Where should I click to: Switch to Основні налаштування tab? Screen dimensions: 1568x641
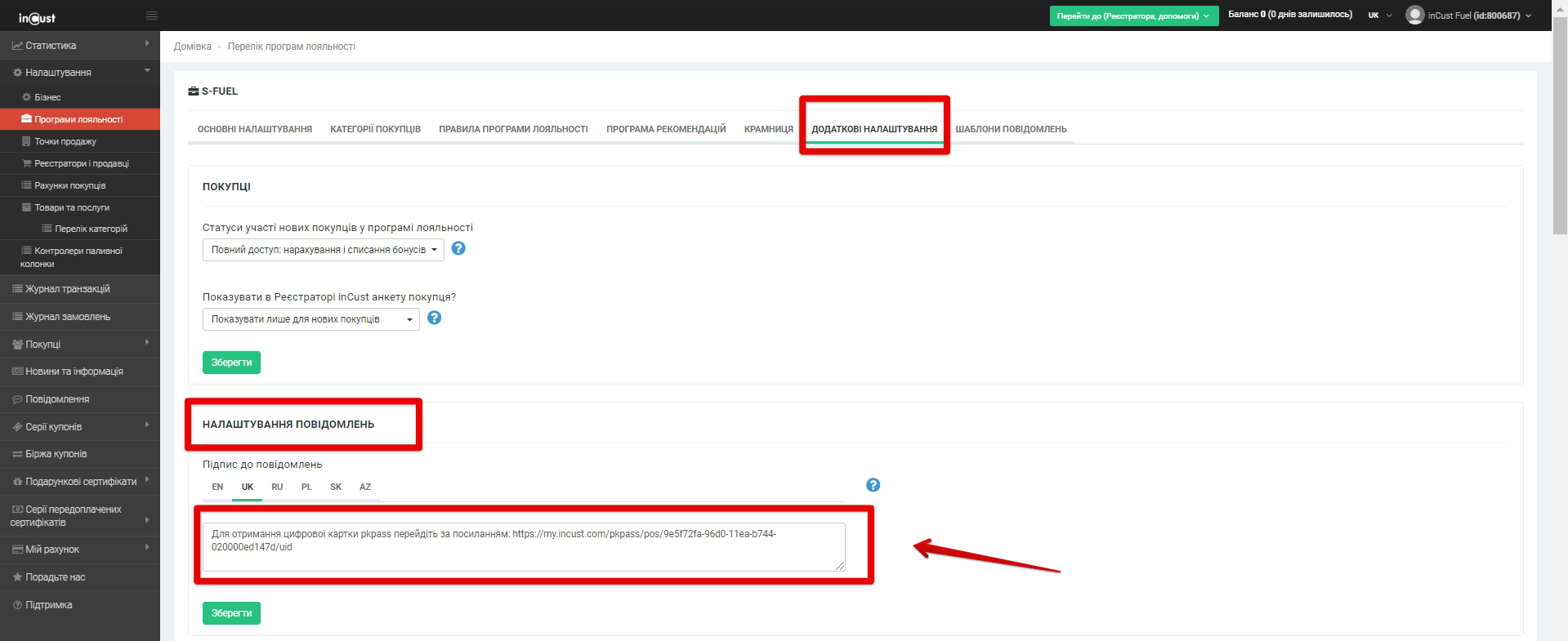[x=255, y=129]
